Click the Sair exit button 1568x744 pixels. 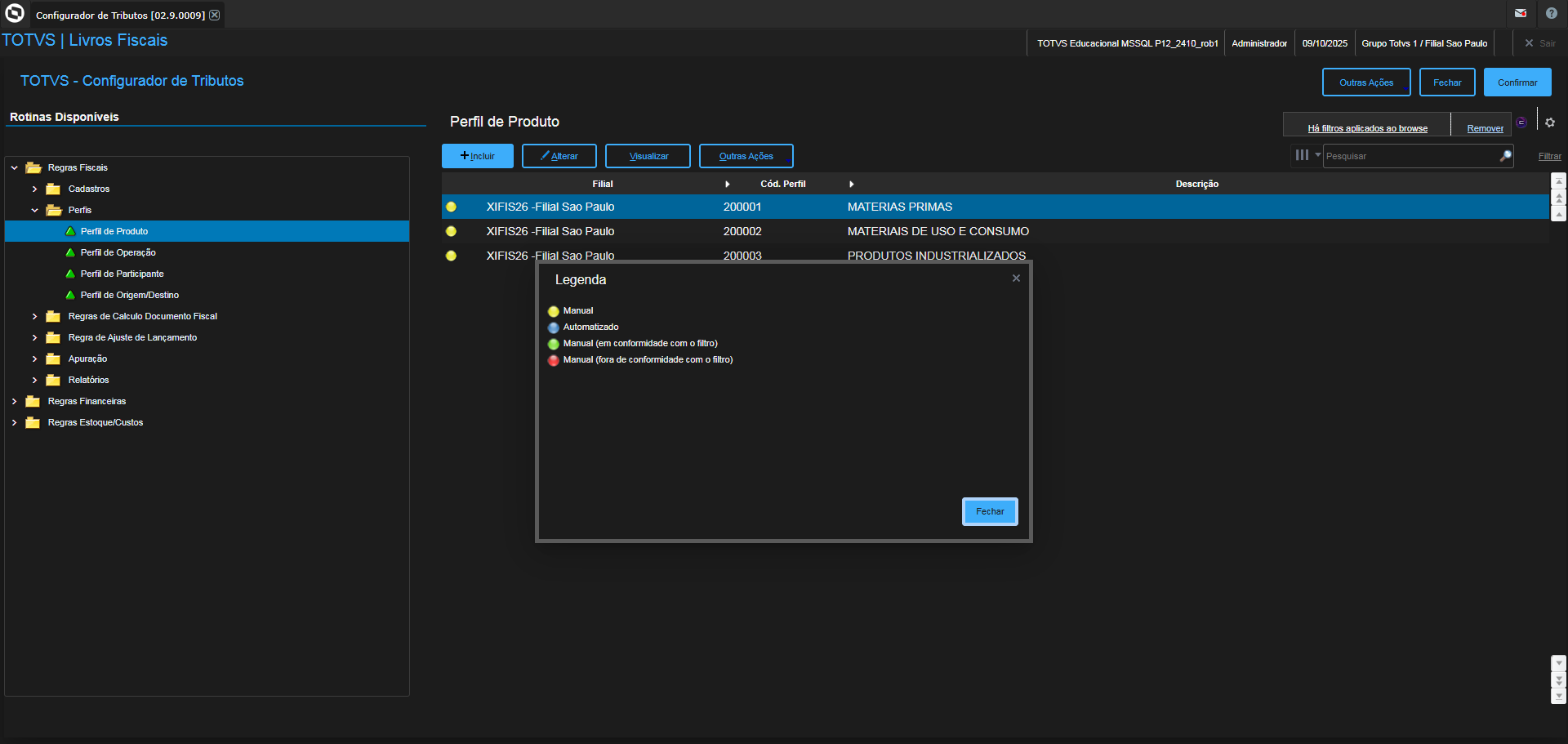click(x=1540, y=43)
